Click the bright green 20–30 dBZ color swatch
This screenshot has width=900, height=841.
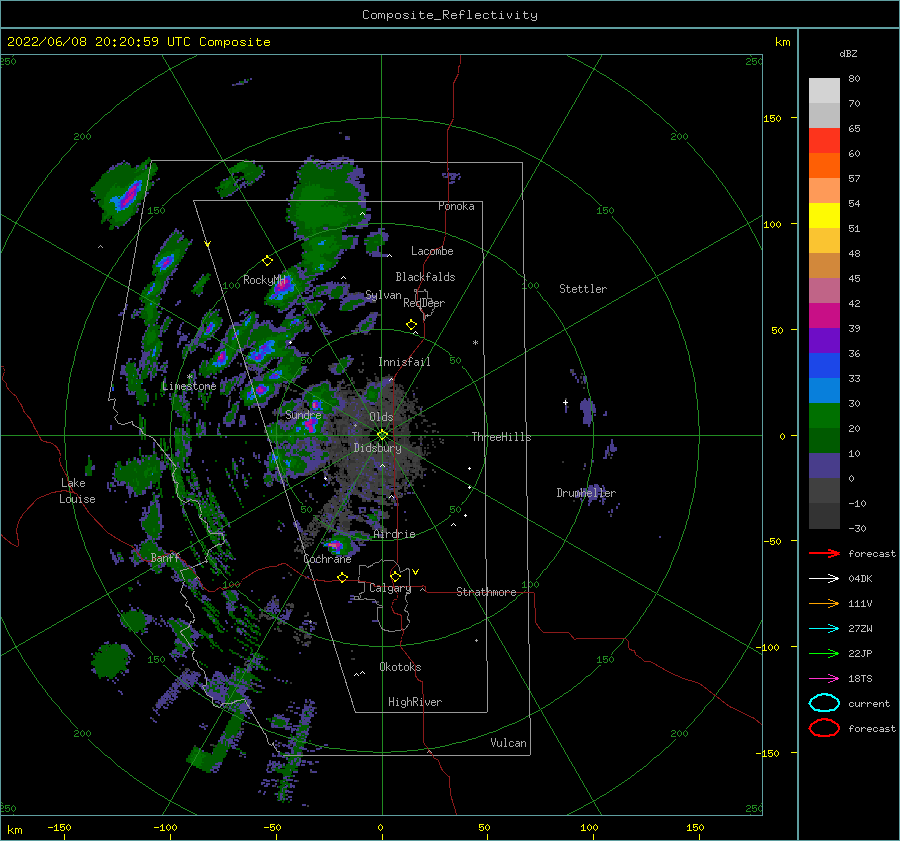824,416
